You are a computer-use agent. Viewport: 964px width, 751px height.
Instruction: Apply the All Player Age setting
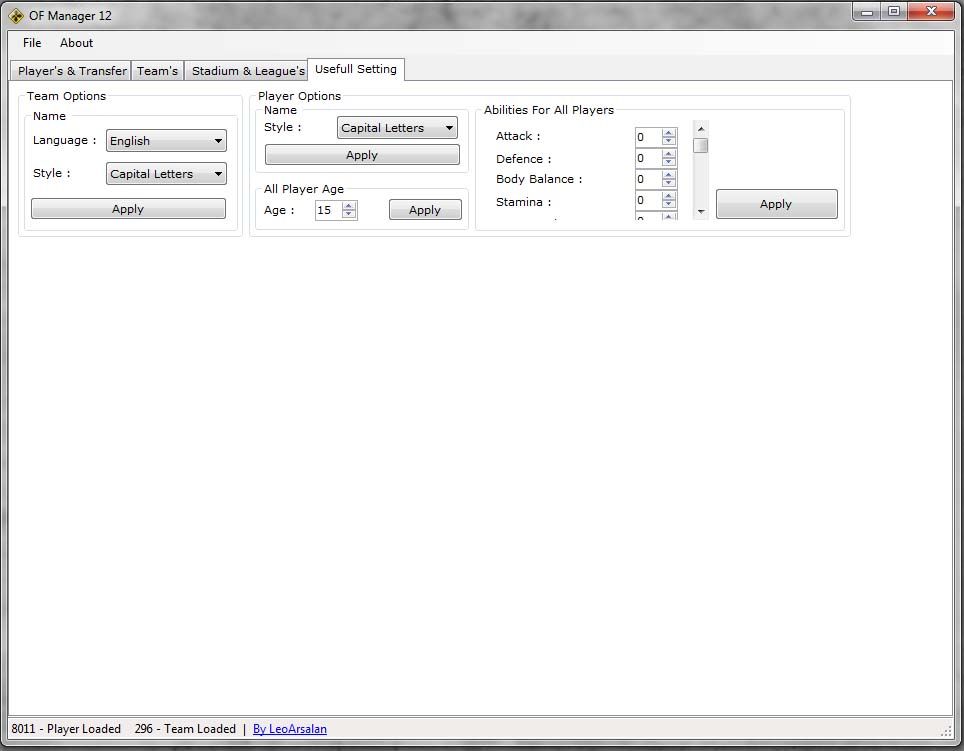tap(425, 210)
